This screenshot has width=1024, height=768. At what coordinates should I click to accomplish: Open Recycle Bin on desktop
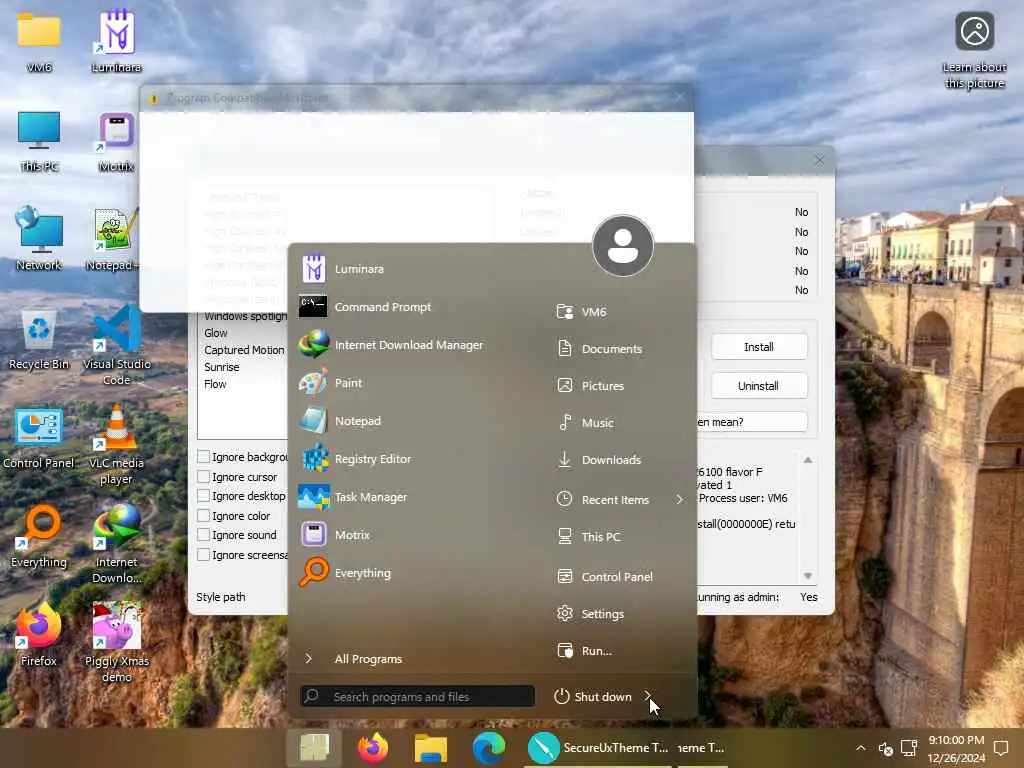coord(39,340)
